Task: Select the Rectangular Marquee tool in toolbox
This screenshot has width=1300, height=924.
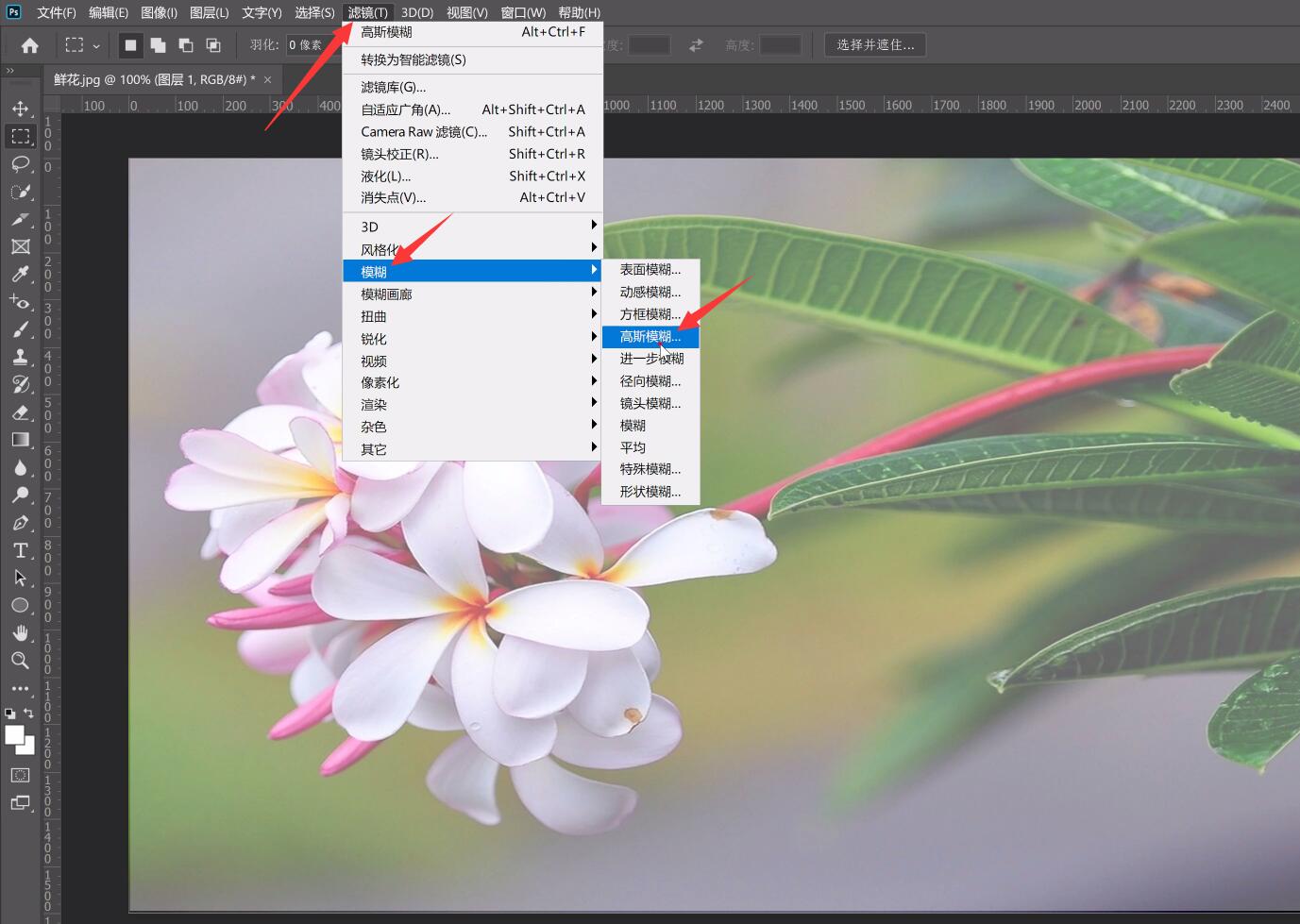Action: (x=20, y=137)
